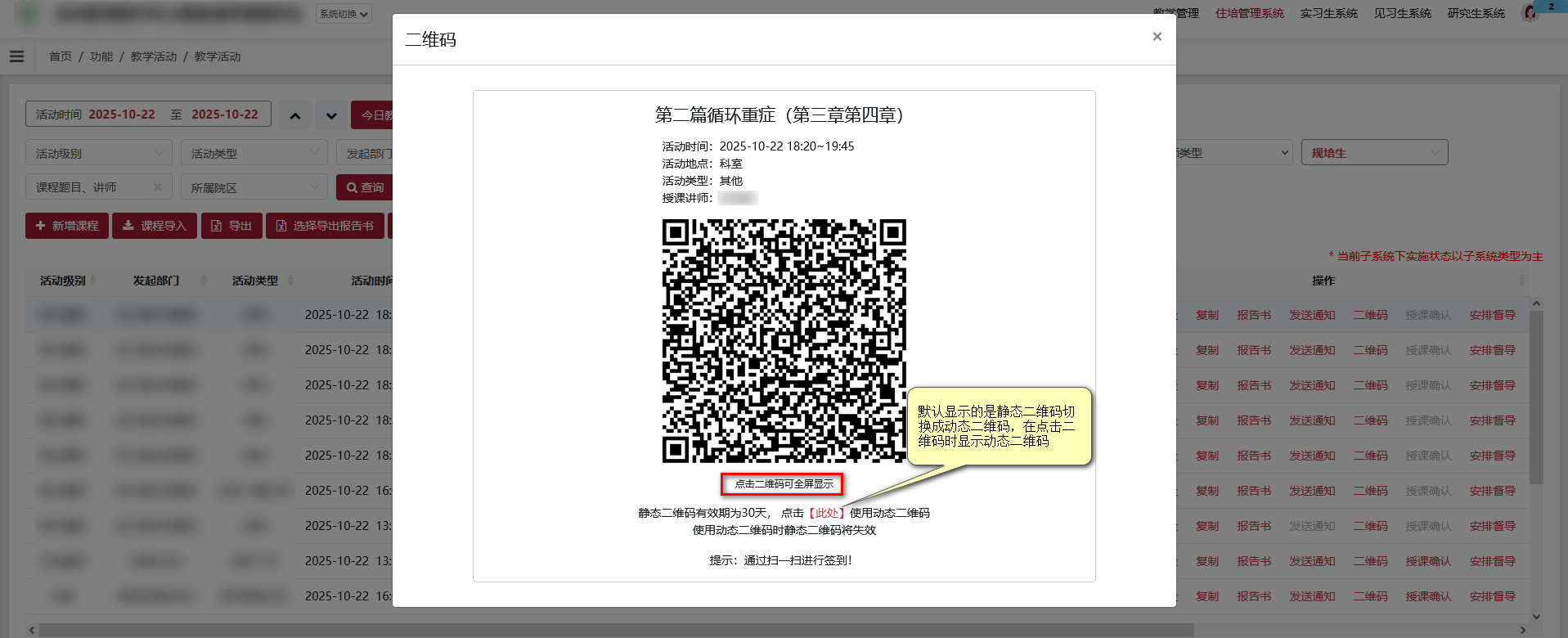Screen dimensions: 1568x638
Task: Clear the 课程题目、讲师 field with the x icon
Action: [x=158, y=187]
